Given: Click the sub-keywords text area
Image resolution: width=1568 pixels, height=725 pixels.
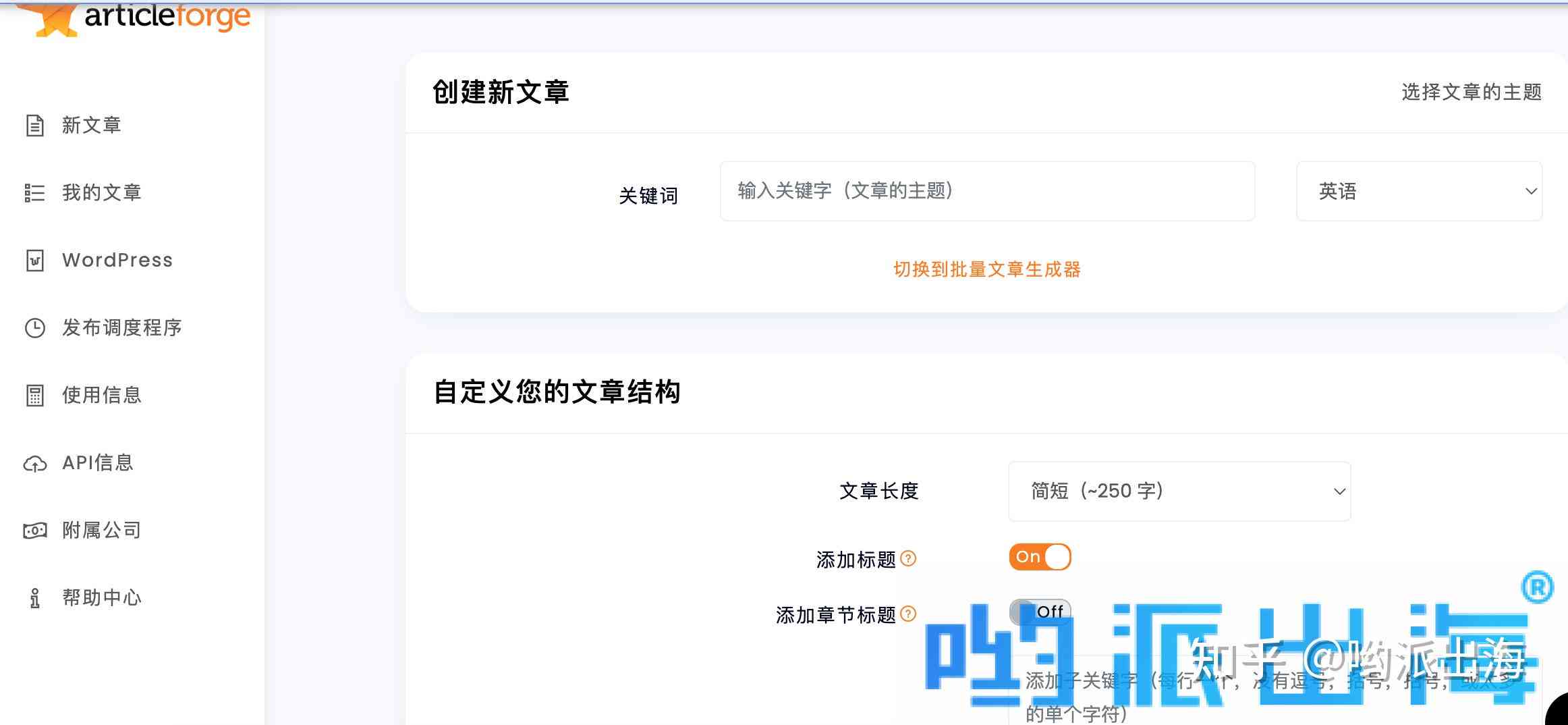Looking at the screenshot, I should click(x=1275, y=690).
